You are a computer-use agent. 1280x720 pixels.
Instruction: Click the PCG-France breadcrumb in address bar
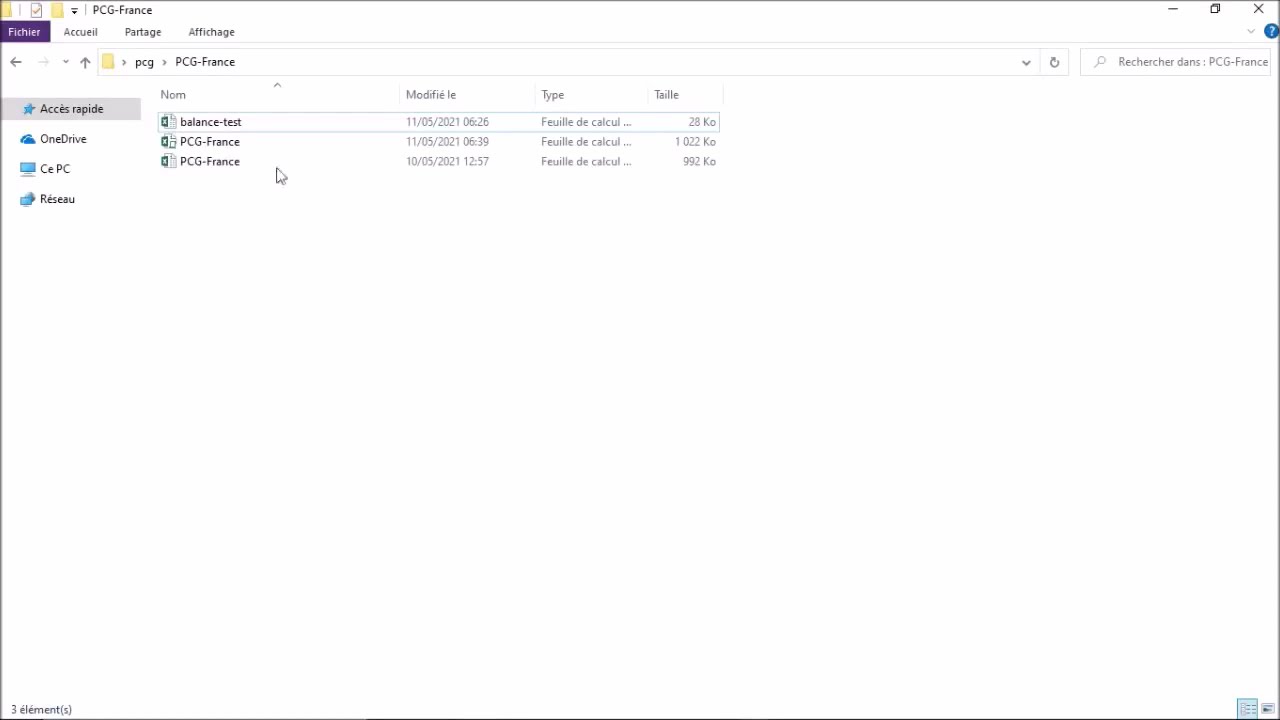pyautogui.click(x=205, y=62)
